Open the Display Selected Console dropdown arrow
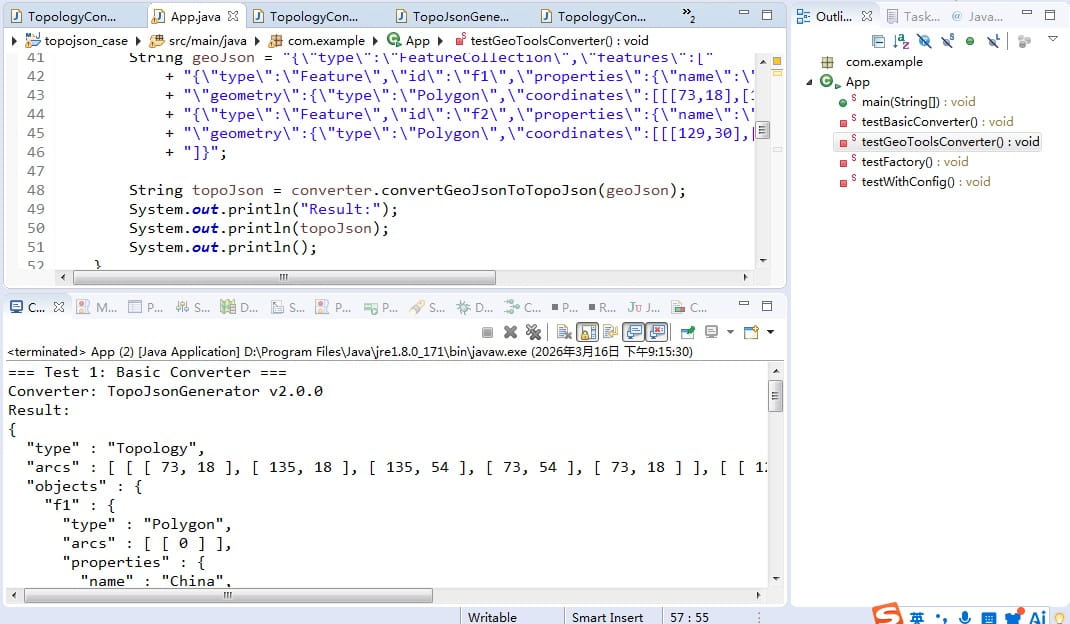Image resolution: width=1070 pixels, height=624 pixels. click(730, 332)
